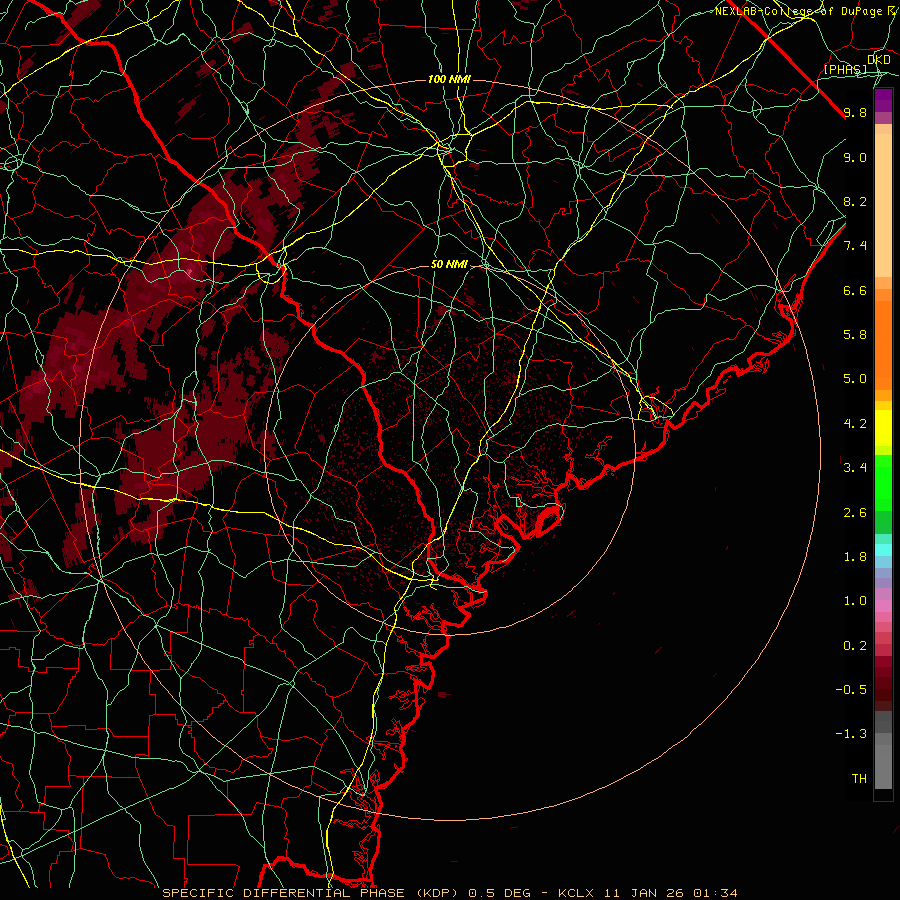Click the 6.6 scale value

(x=855, y=290)
